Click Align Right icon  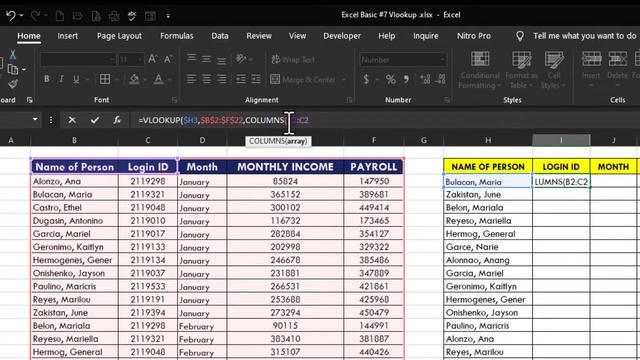click(221, 79)
